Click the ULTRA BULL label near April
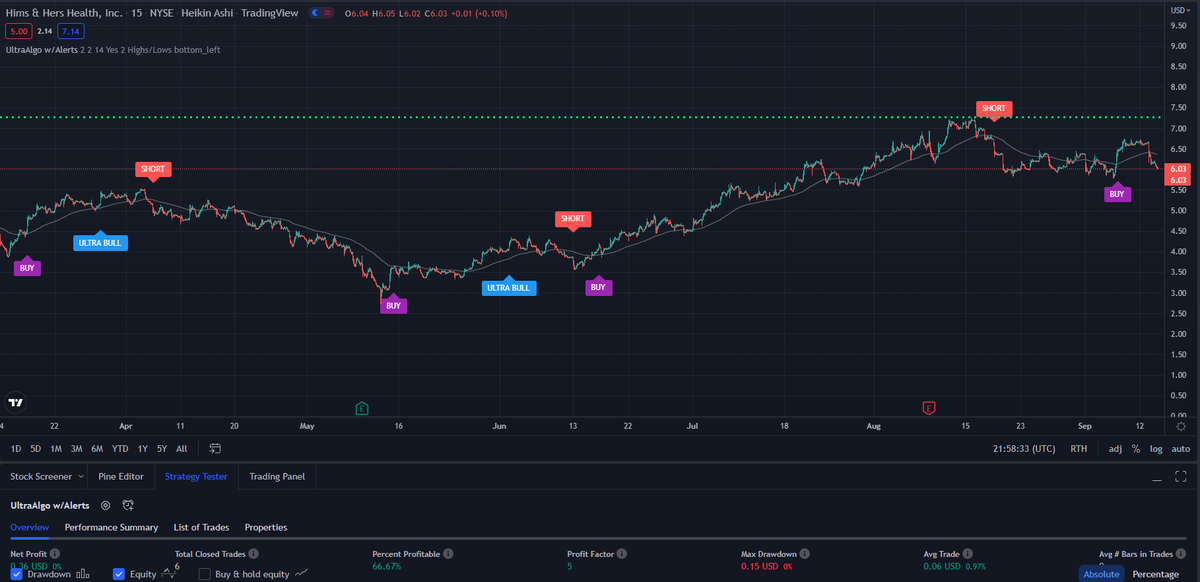 [101, 242]
